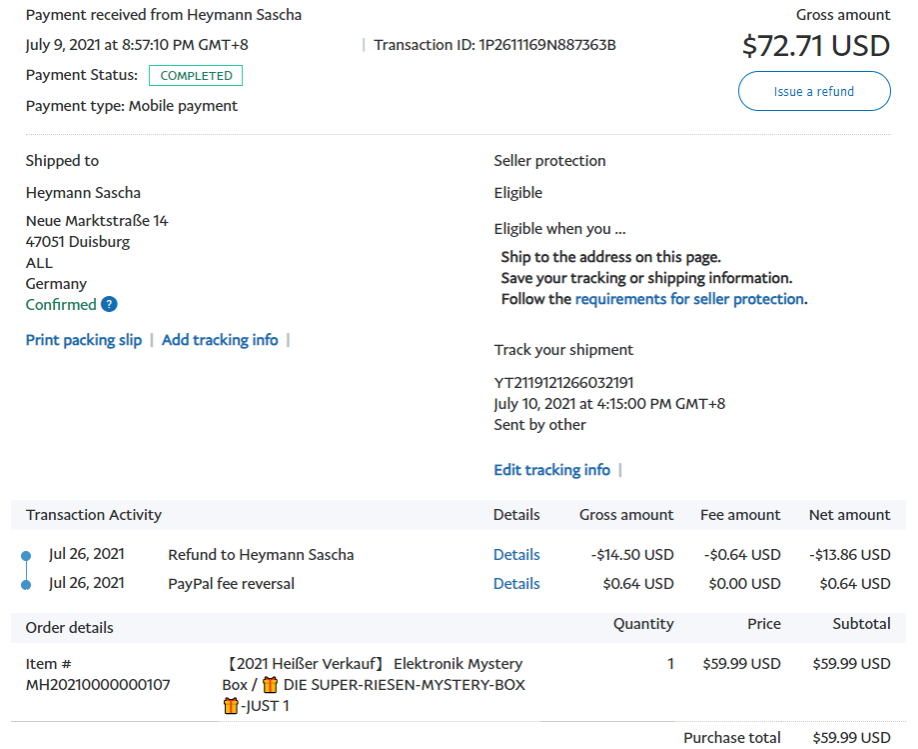Click the Add tracking info link
The width and height of the screenshot is (918, 749).
[220, 340]
